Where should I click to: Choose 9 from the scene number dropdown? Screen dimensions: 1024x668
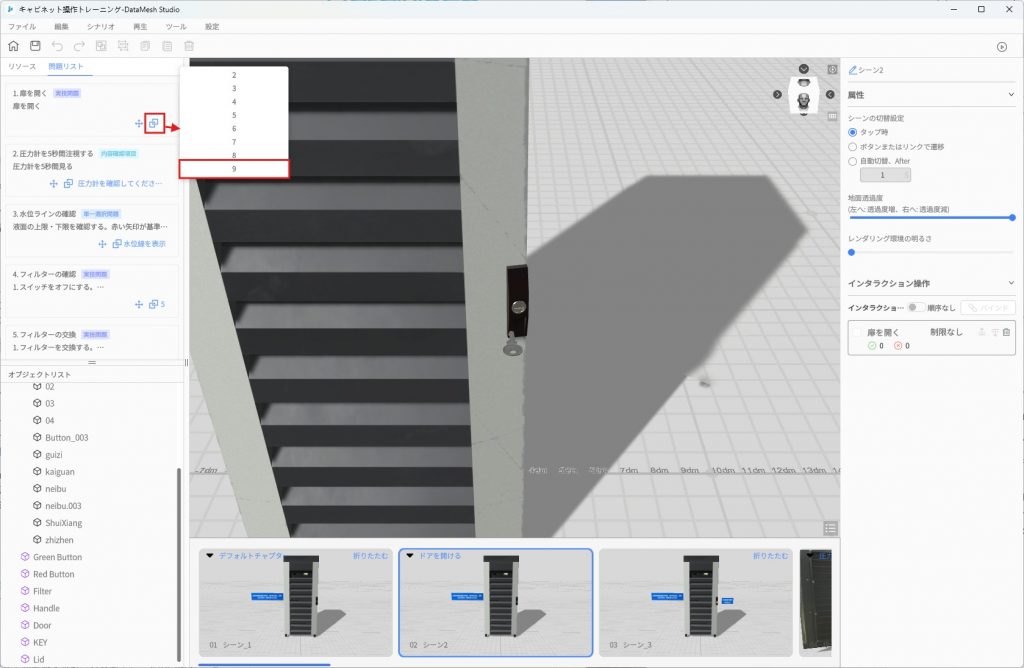tap(234, 169)
